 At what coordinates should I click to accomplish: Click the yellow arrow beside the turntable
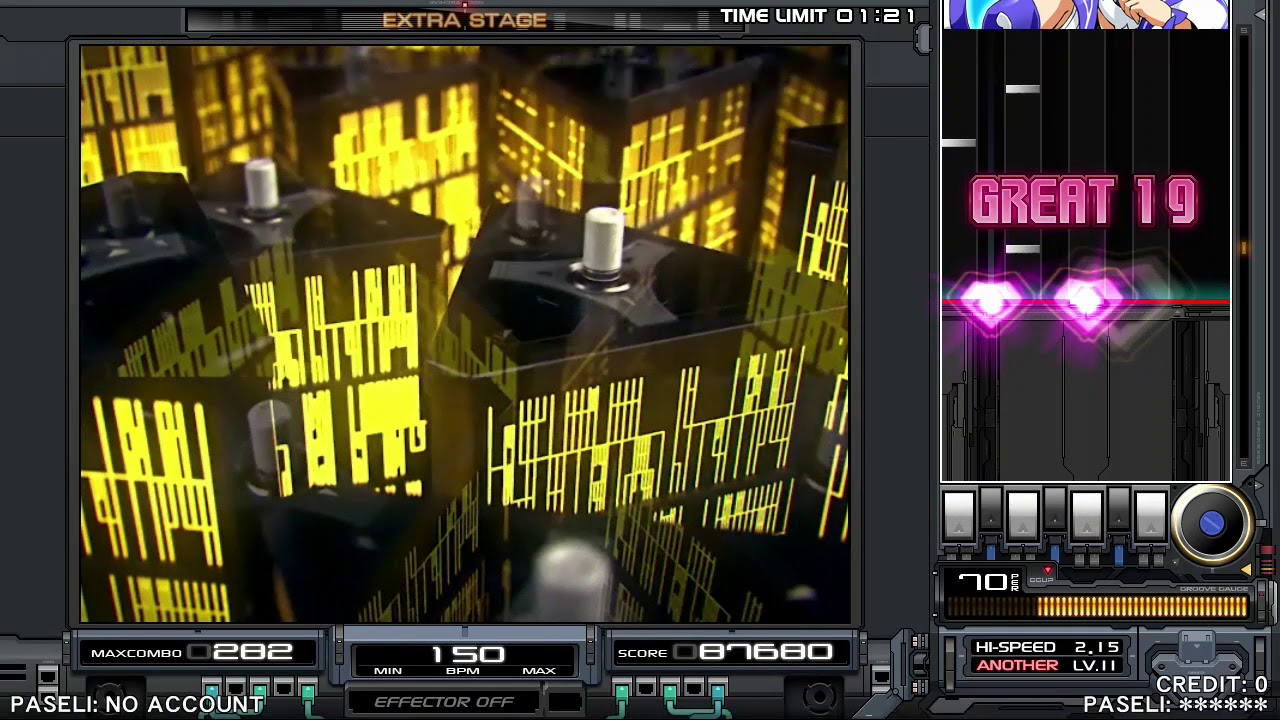(x=1246, y=569)
